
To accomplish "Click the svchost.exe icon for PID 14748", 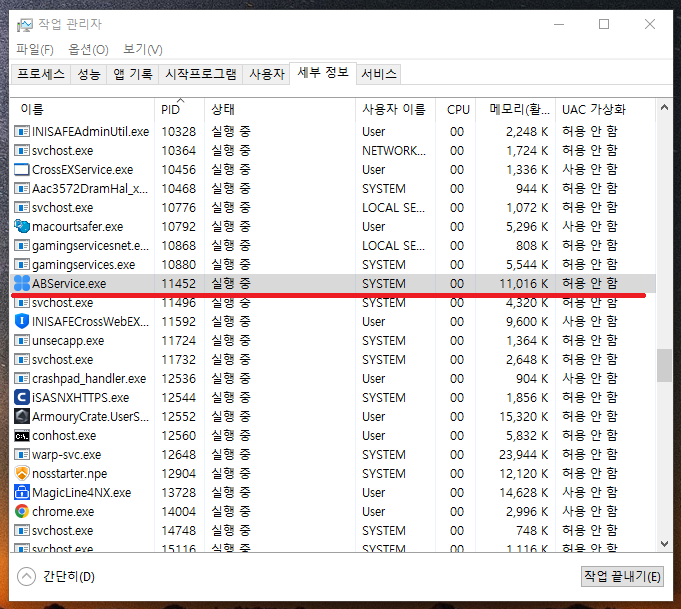I will (22, 530).
